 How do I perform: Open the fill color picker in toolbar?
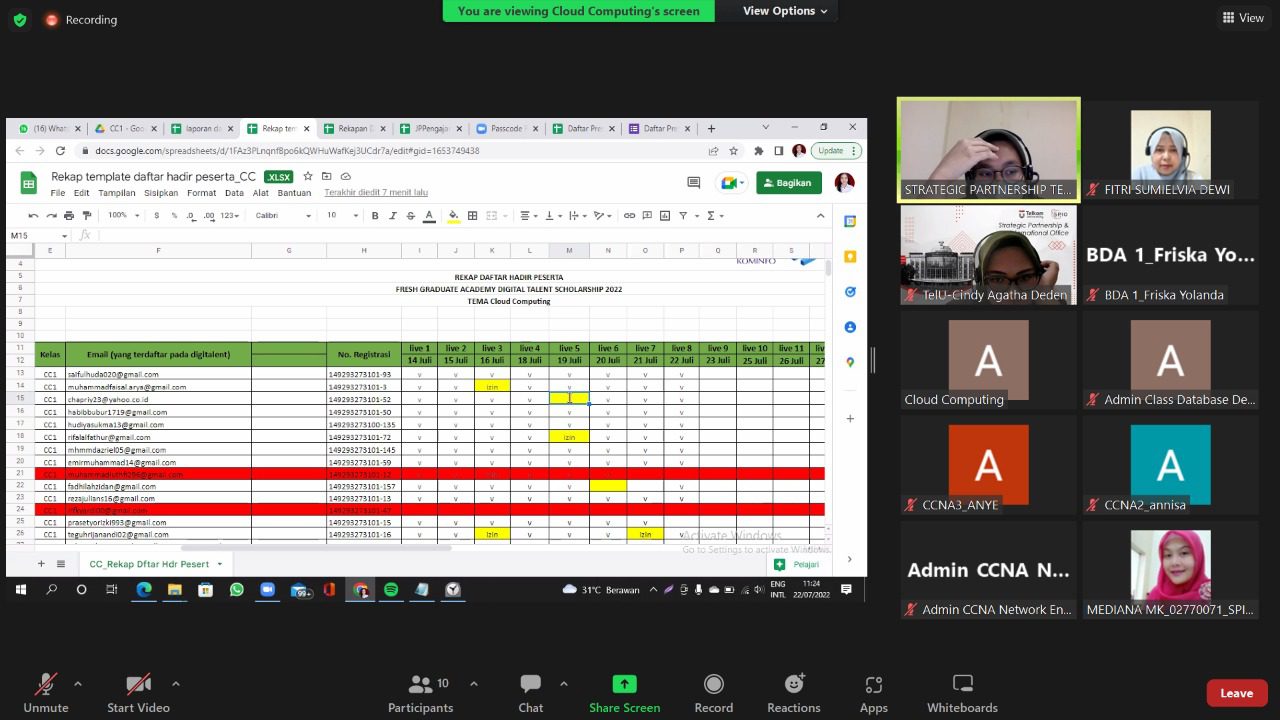pyautogui.click(x=453, y=215)
